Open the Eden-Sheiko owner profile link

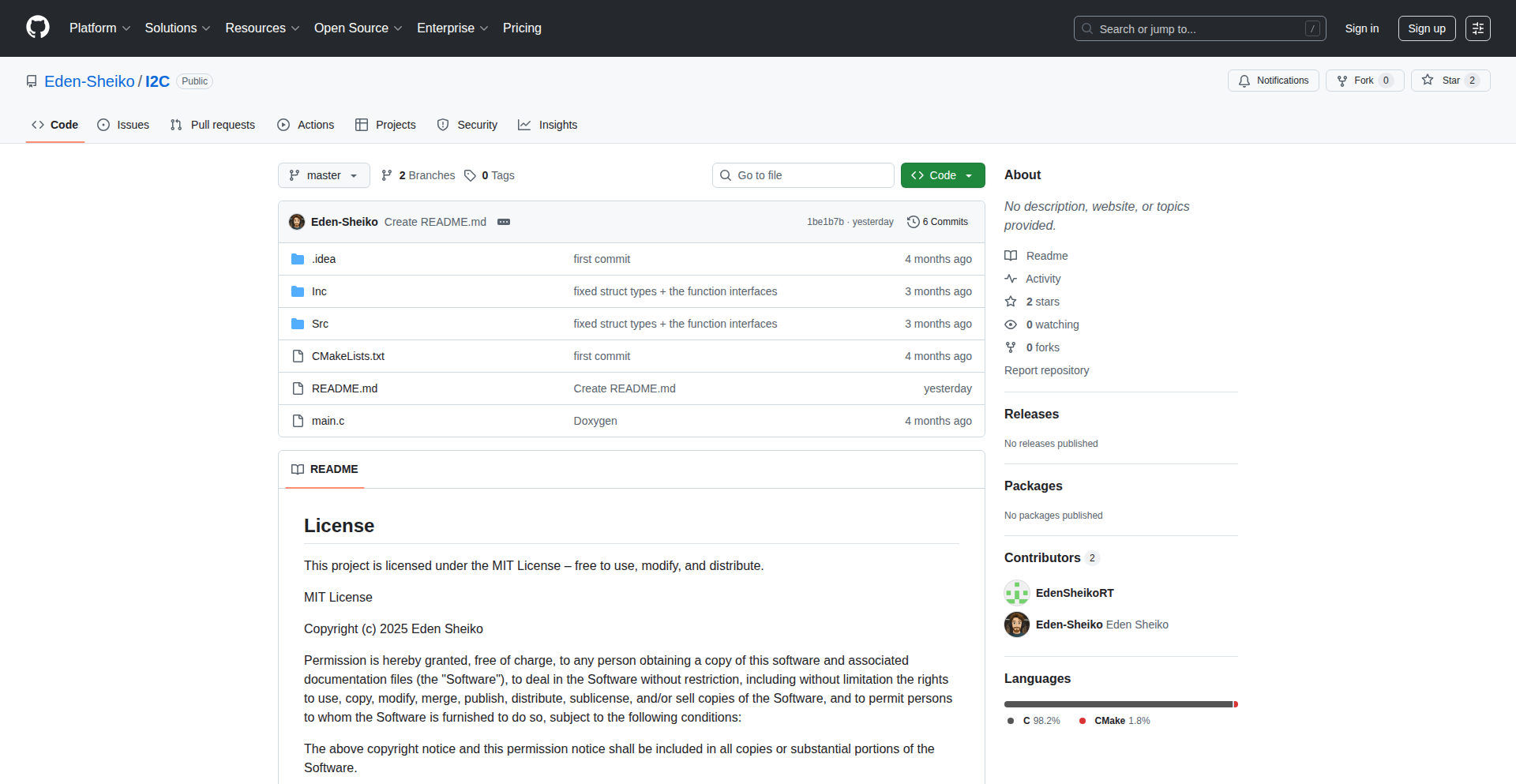(89, 81)
